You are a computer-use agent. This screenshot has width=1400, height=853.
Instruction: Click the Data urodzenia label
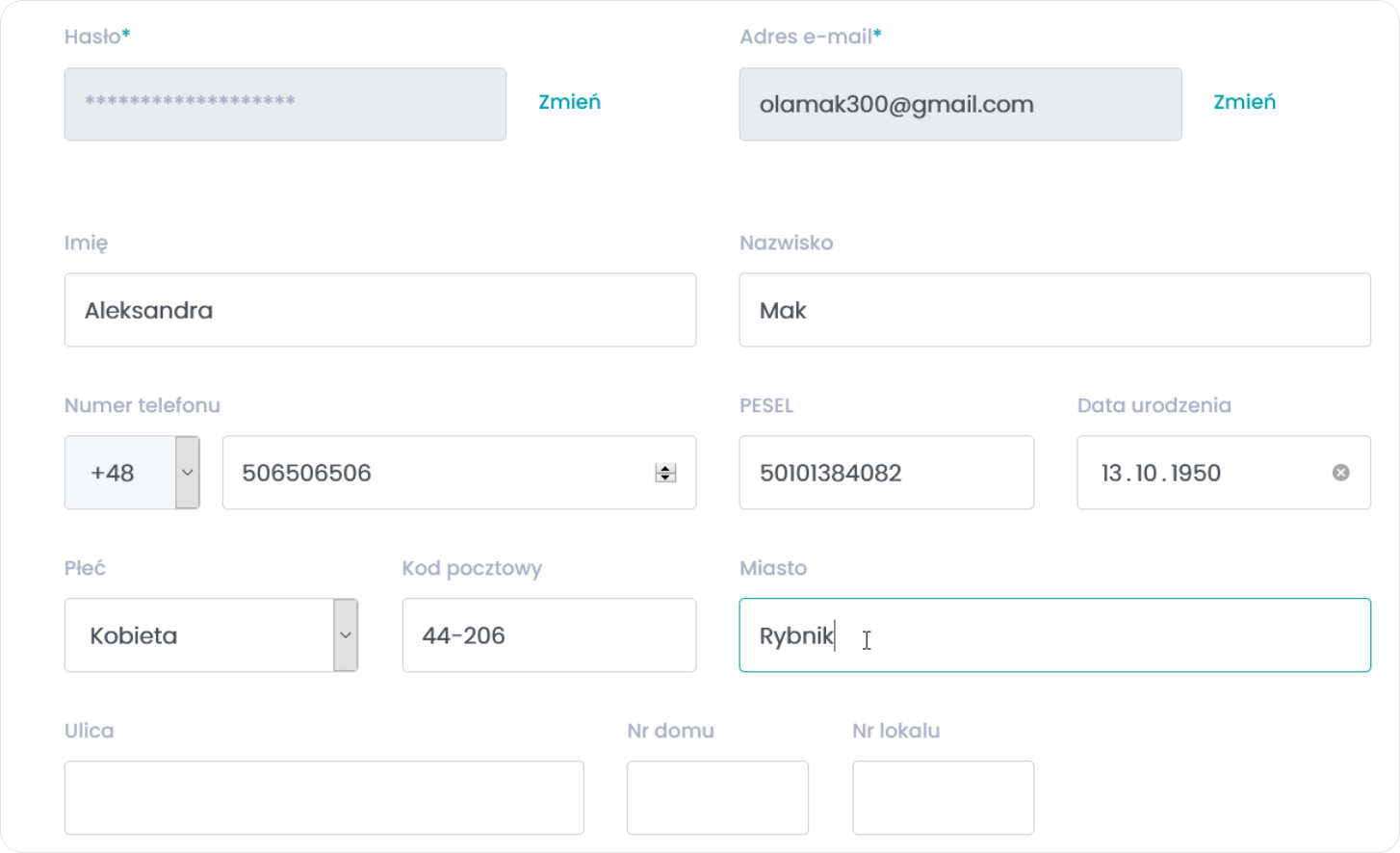click(1154, 405)
